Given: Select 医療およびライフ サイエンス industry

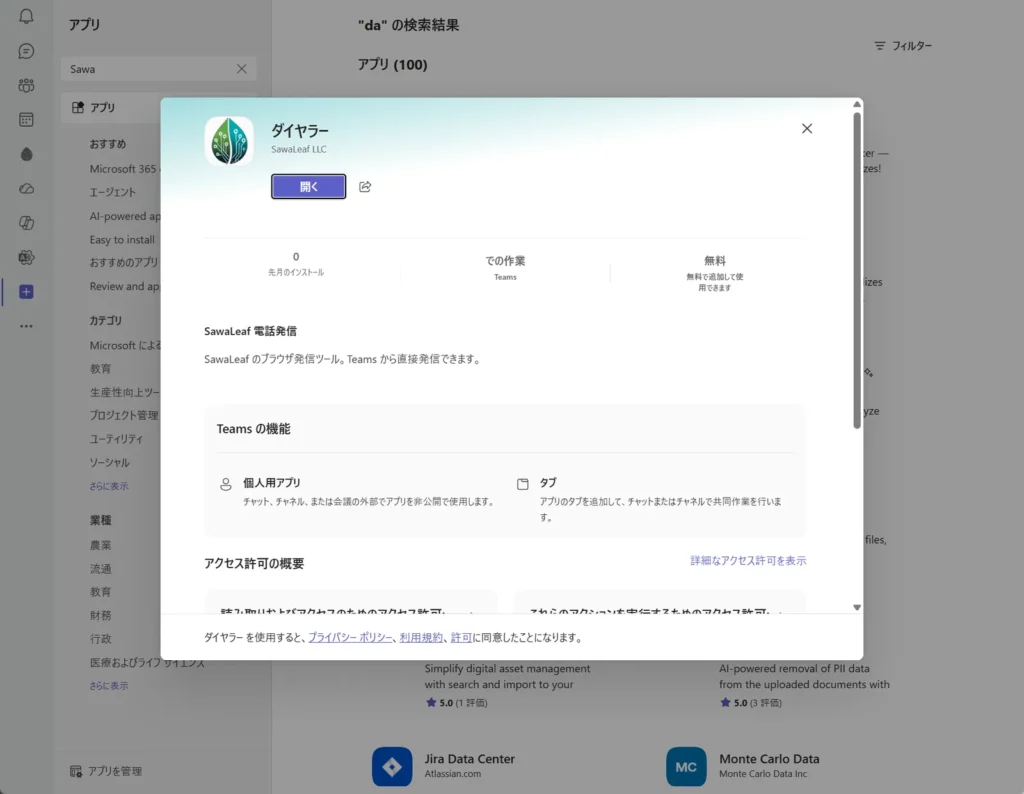Looking at the screenshot, I should coord(147,663).
